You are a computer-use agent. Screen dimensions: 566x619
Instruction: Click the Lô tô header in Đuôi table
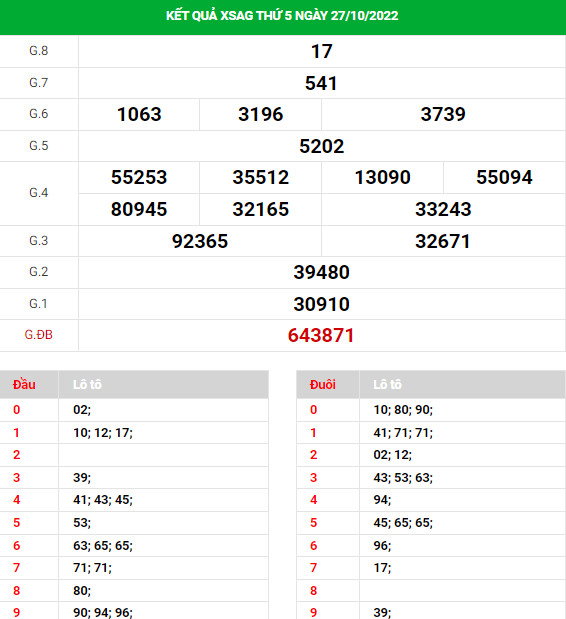pos(387,385)
